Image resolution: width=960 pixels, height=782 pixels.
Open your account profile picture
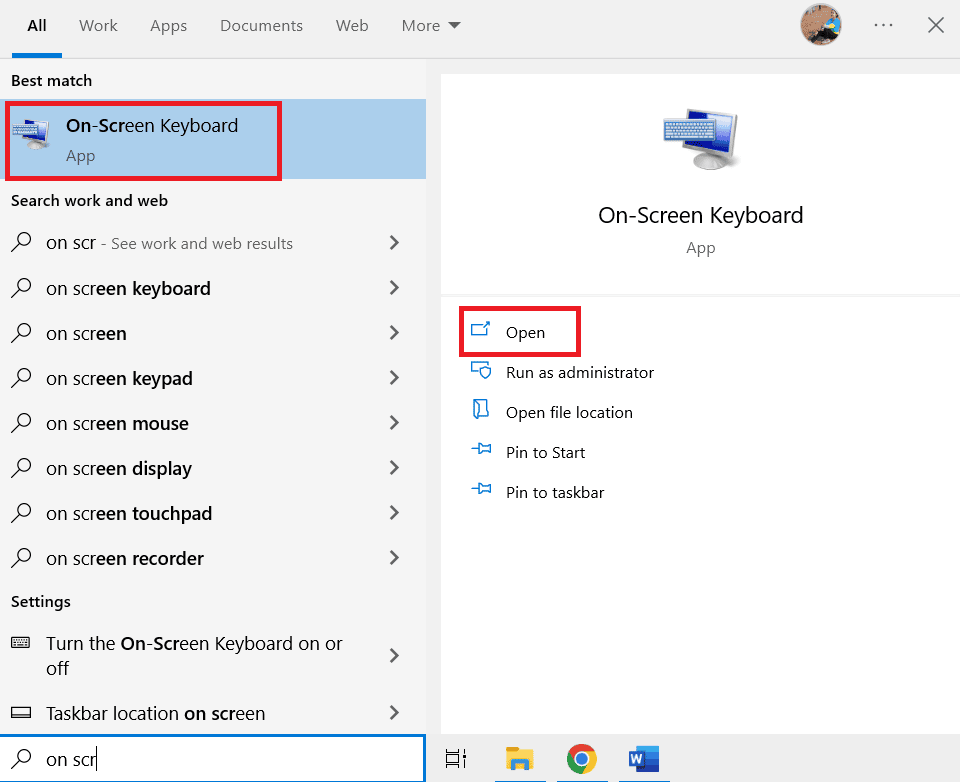[x=821, y=25]
